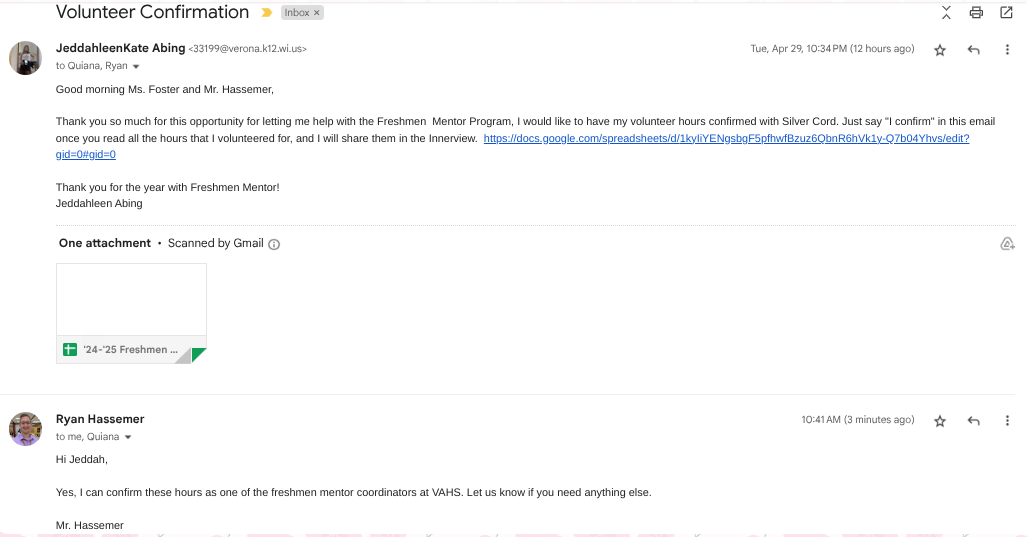
Task: Open the '24-'25 Freshmen spreadsheet attachment
Action: click(131, 313)
